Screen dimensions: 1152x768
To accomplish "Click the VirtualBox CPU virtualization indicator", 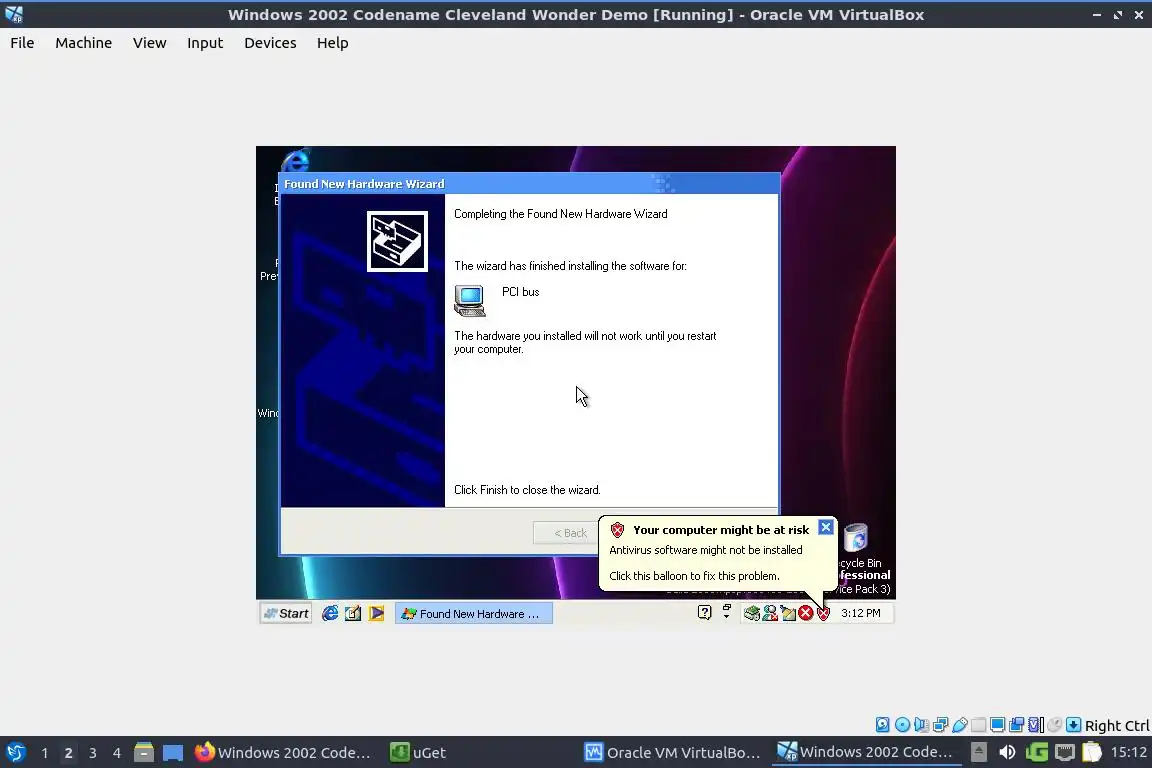I will click(x=1036, y=725).
